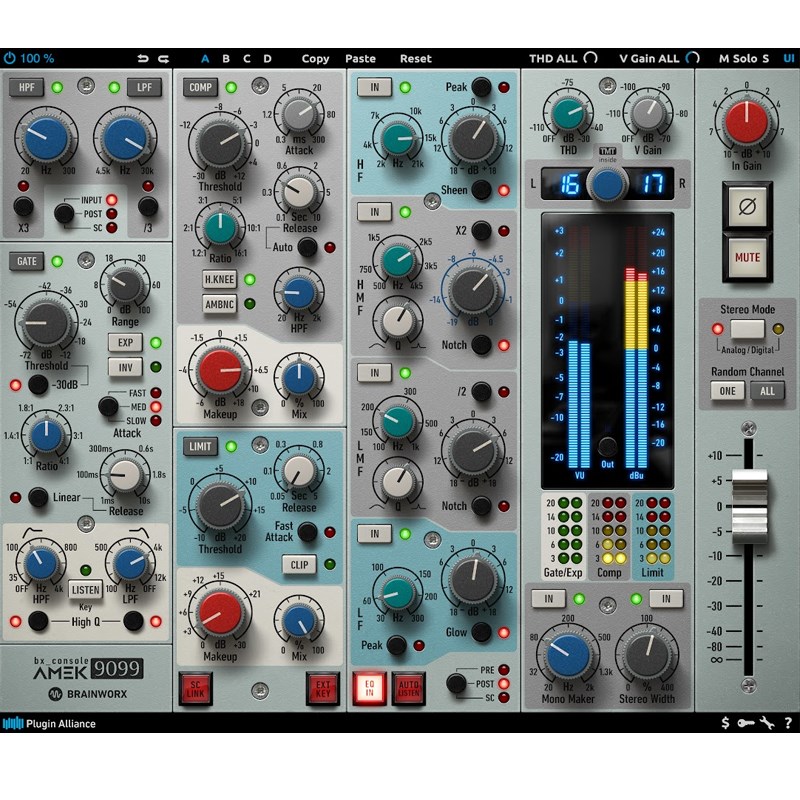800x800 pixels.
Task: Click the LISTEN key button
Action: coord(85,590)
